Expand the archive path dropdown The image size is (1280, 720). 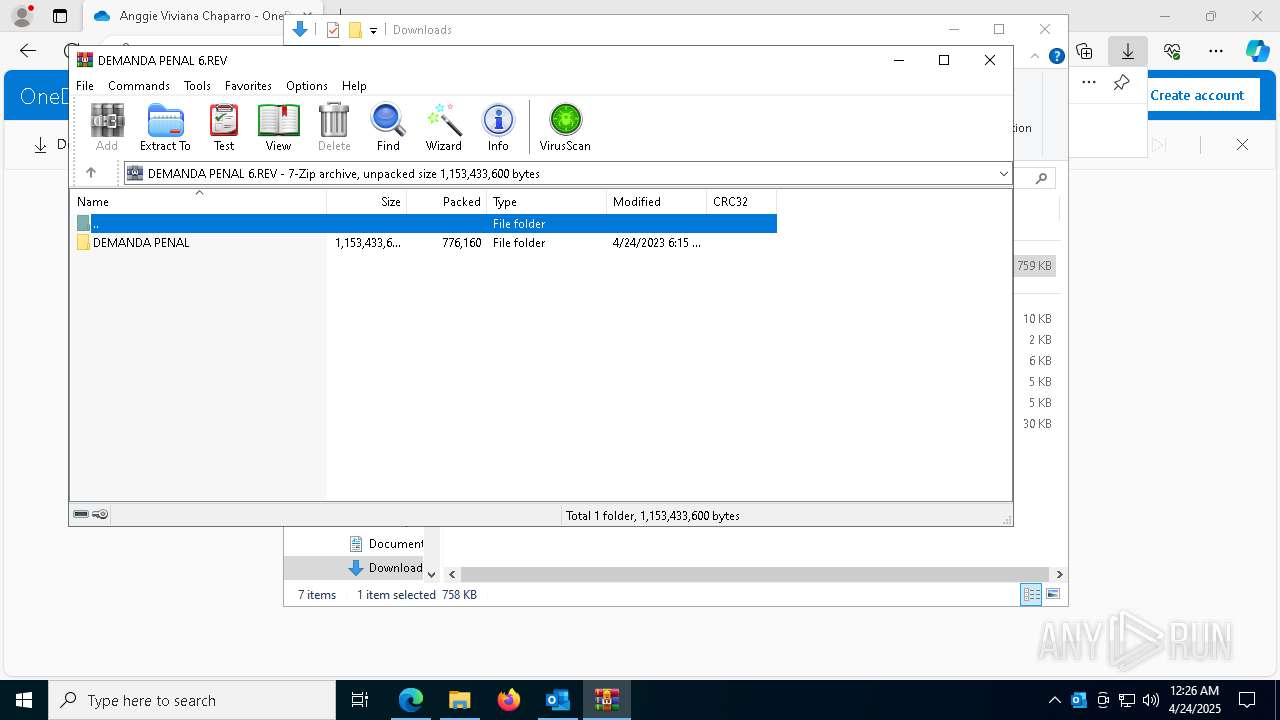[1003, 173]
